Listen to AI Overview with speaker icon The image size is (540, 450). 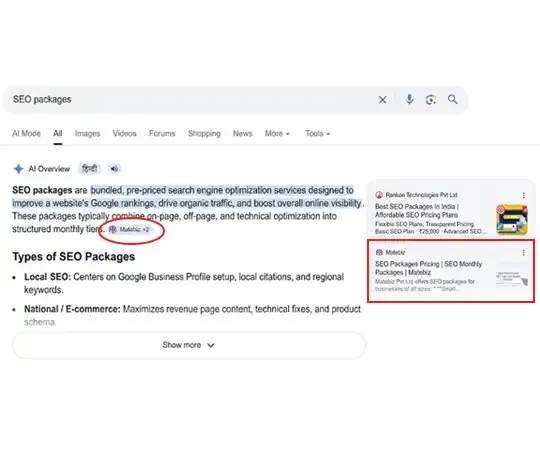pos(114,169)
